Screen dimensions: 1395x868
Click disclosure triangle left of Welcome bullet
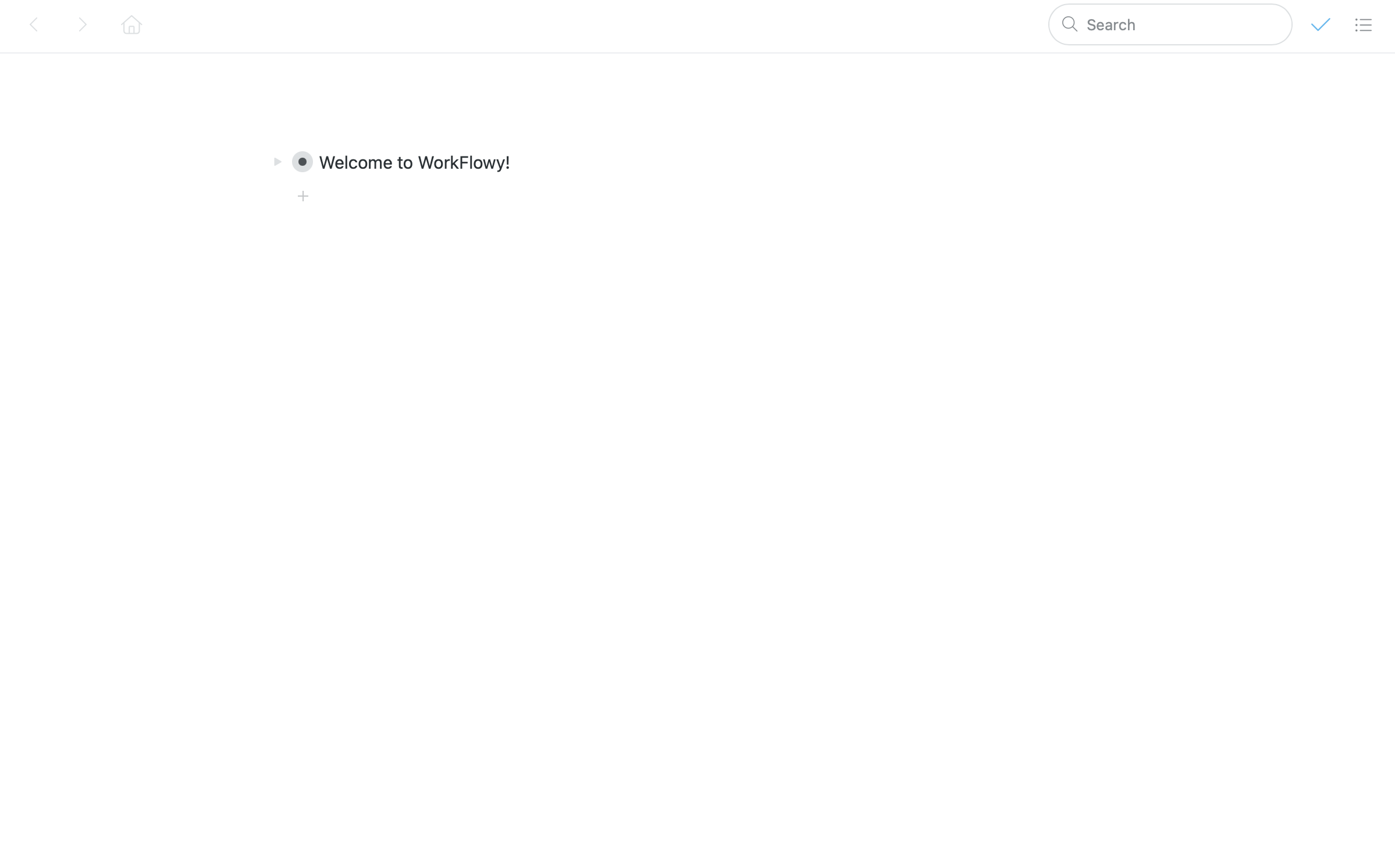277,162
